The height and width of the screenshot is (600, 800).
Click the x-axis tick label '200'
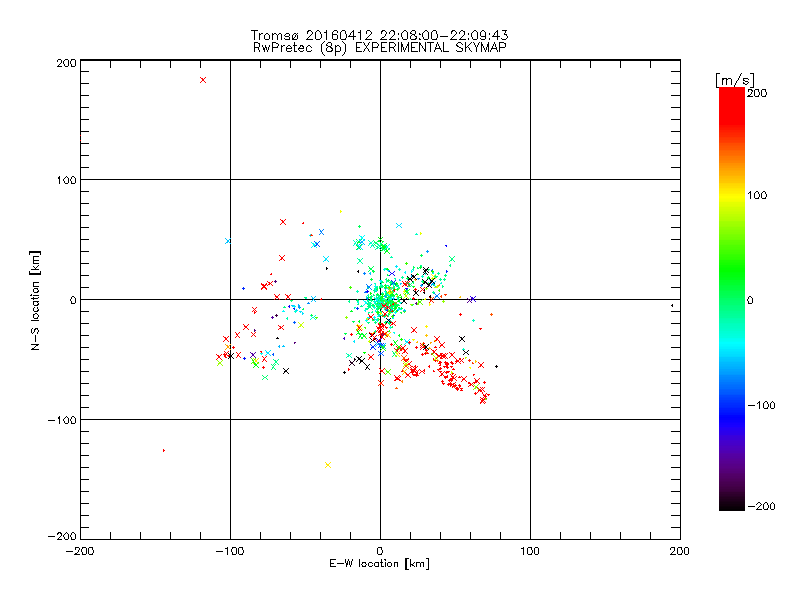[680, 551]
